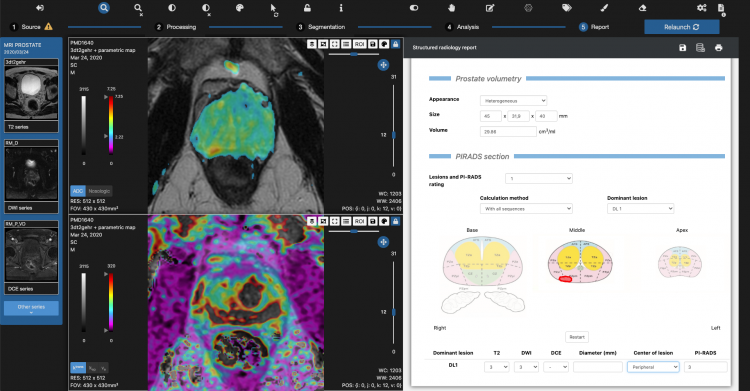Expand the Other series list
The height and width of the screenshot is (391, 750).
click(x=32, y=308)
